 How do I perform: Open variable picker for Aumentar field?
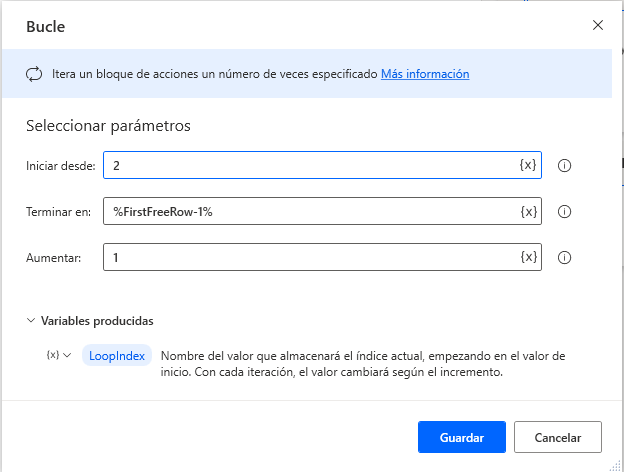[528, 257]
